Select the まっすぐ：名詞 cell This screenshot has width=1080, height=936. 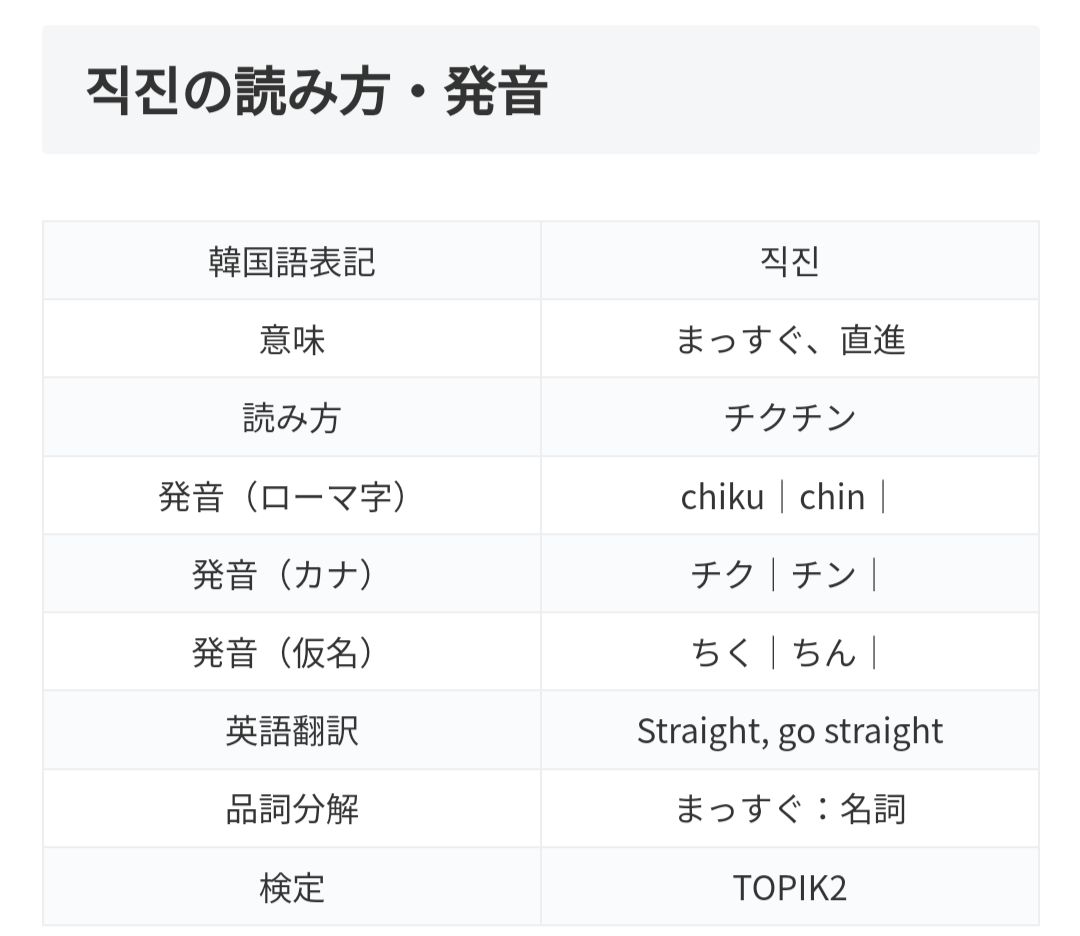789,809
